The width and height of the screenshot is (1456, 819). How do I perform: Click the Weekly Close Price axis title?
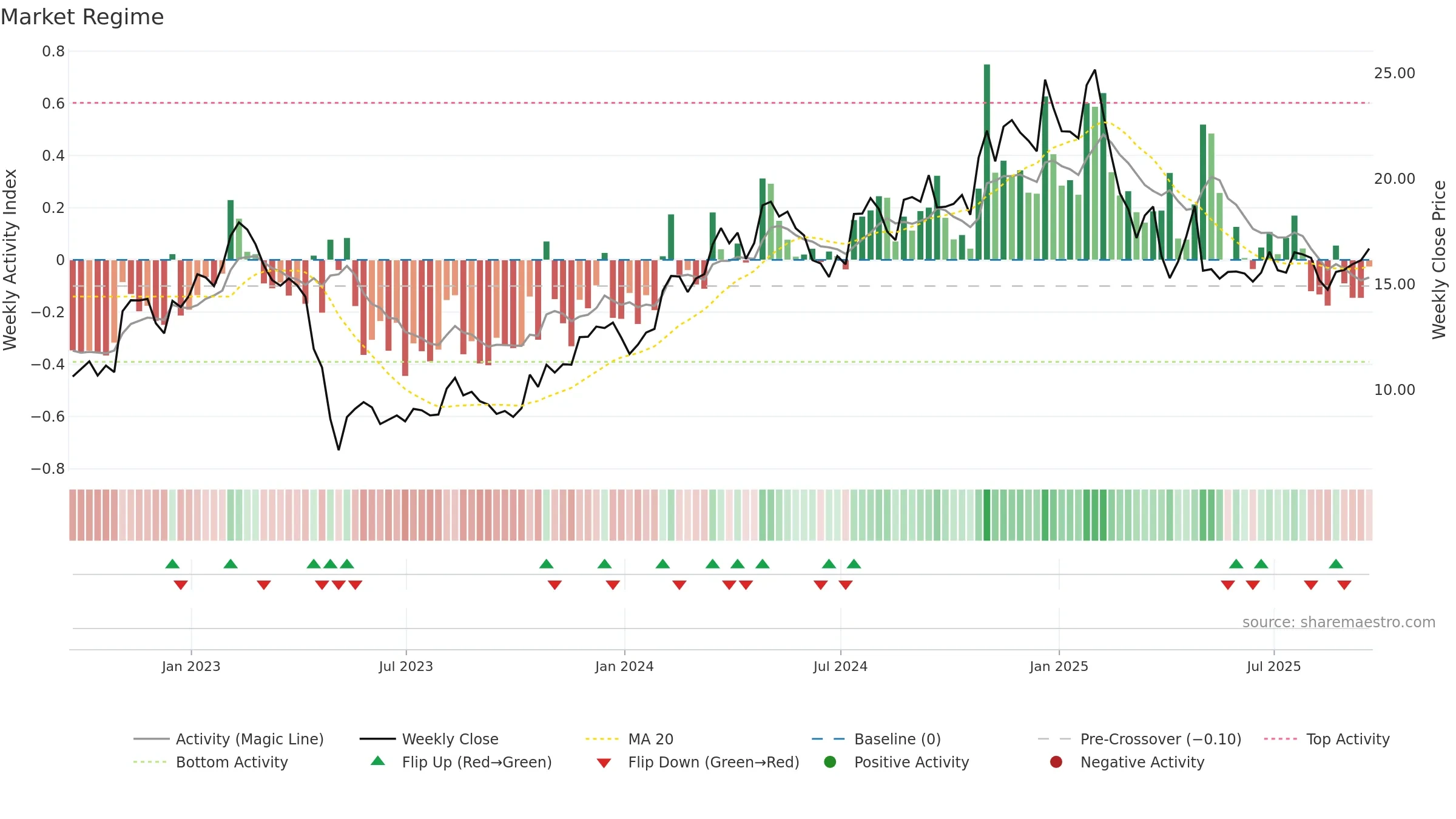pos(1439,260)
